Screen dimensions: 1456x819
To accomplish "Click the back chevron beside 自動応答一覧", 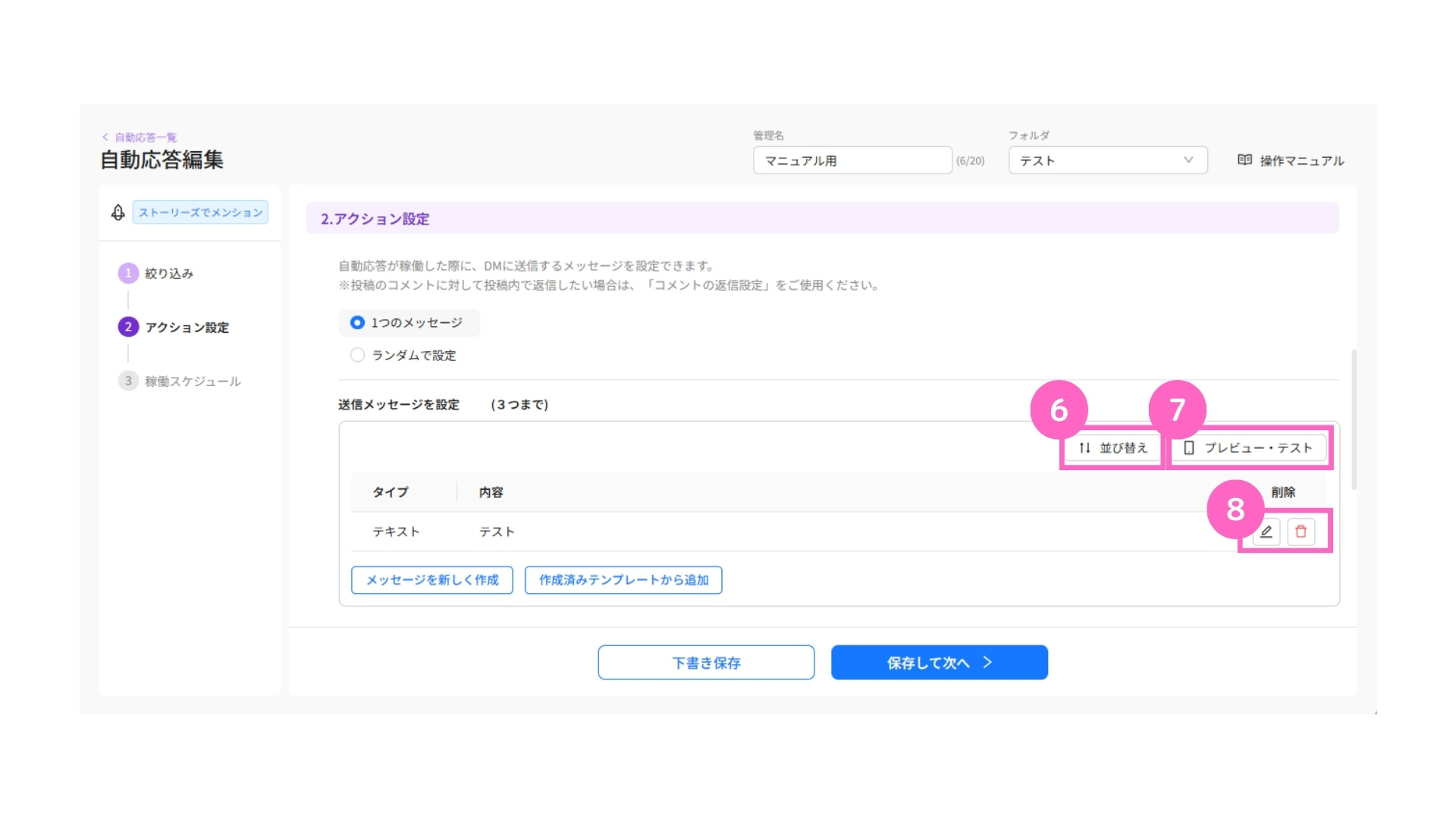I will (105, 137).
